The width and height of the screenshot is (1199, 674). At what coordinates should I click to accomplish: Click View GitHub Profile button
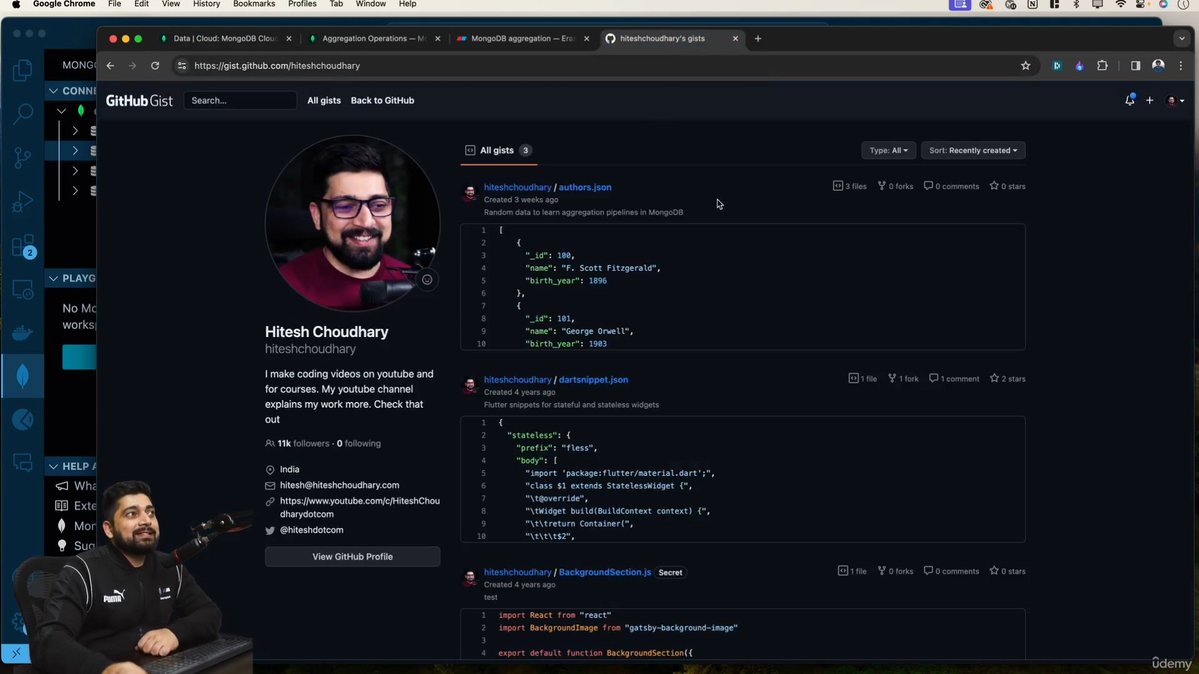pyautogui.click(x=353, y=557)
